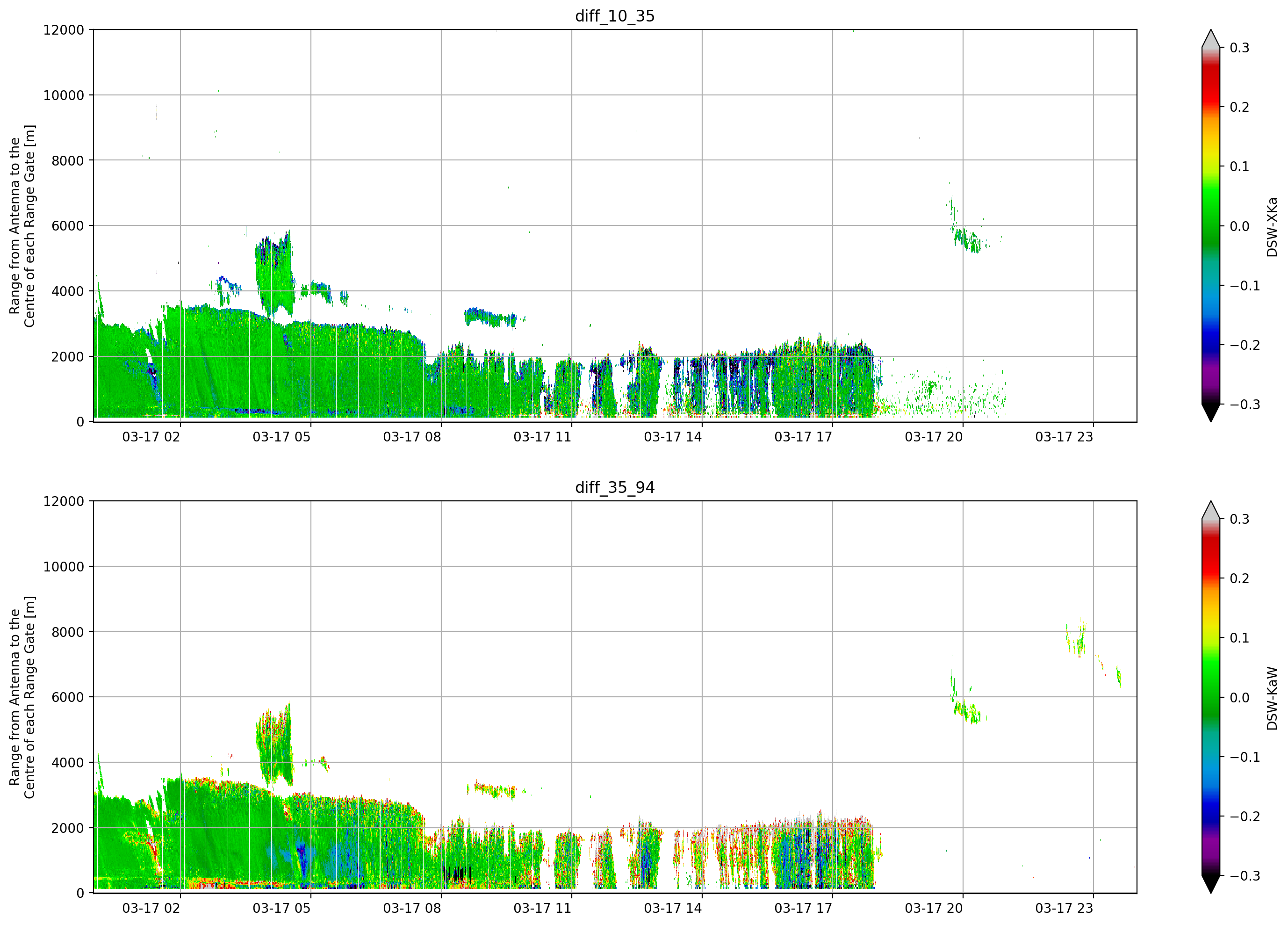Click the black lower arrow tip of DSW-XKa colorbar
Image resolution: width=1288 pixels, height=925 pixels.
click(x=1211, y=412)
